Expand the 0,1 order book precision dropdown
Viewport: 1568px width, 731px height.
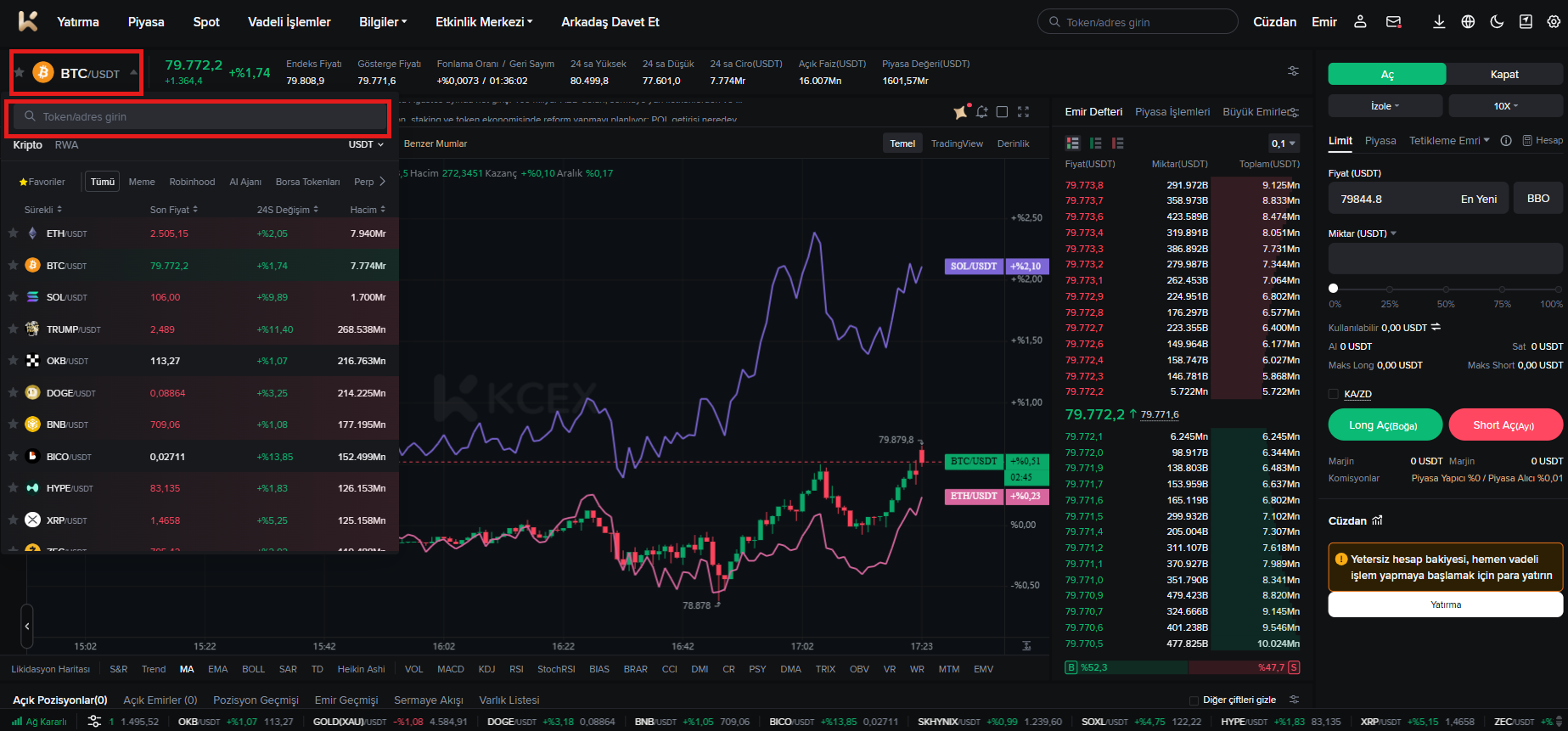click(1284, 143)
